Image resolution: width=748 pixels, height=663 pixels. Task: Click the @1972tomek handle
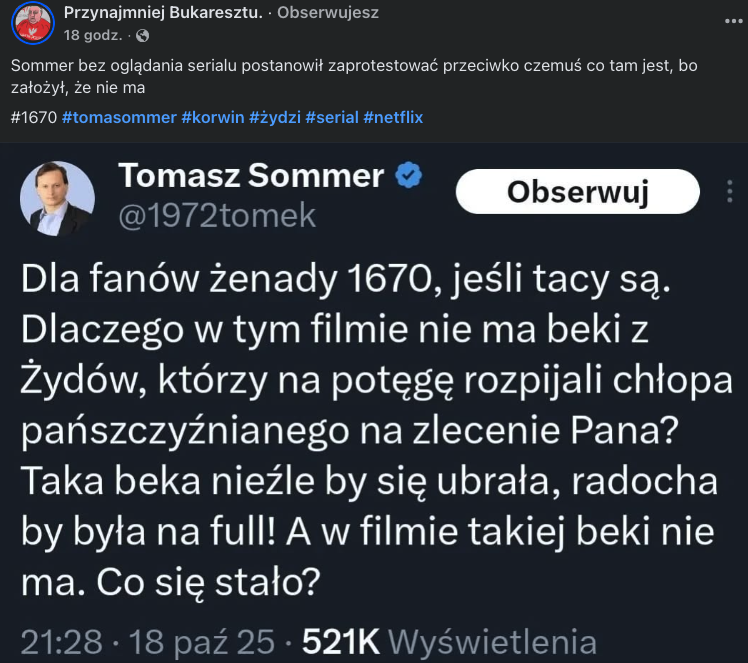(x=217, y=214)
